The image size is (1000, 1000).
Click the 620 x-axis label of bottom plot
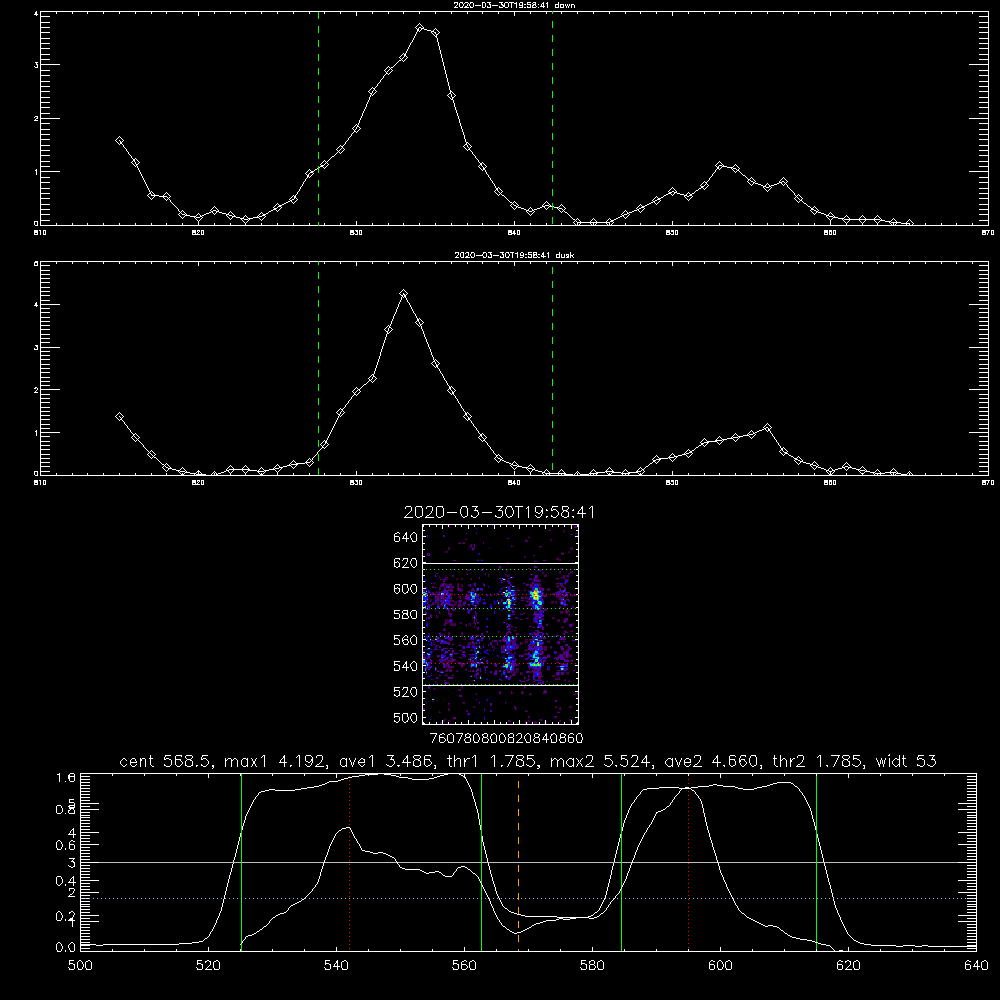(848, 966)
